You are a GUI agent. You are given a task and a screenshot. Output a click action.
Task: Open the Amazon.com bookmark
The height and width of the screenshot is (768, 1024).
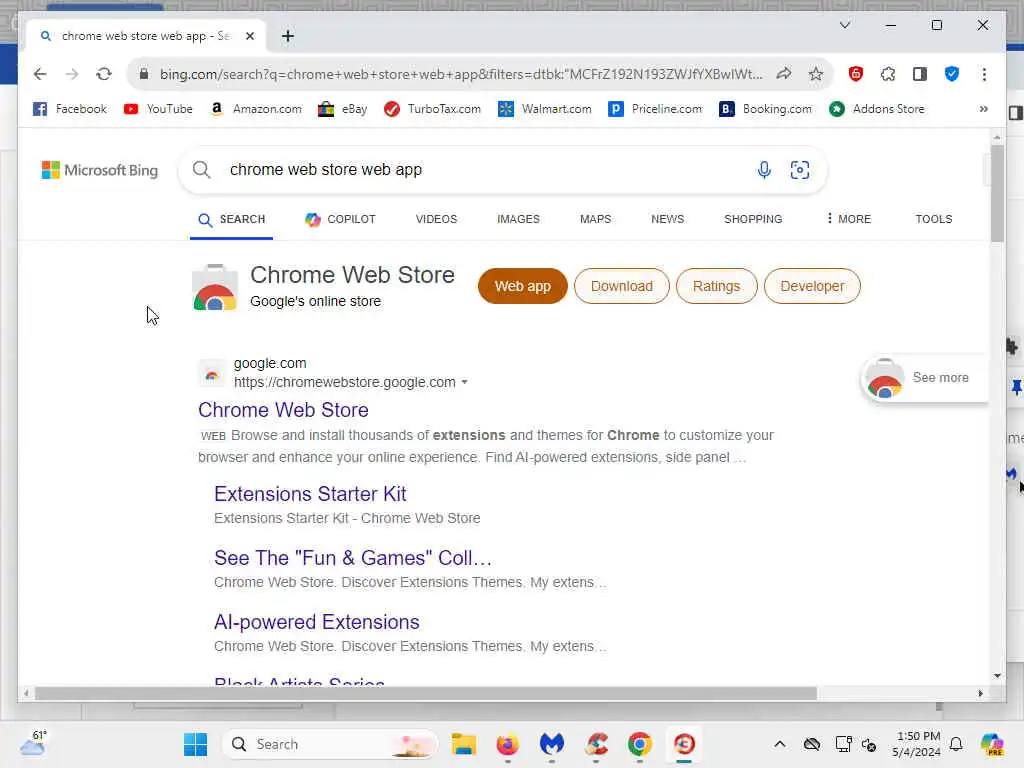tap(255, 109)
